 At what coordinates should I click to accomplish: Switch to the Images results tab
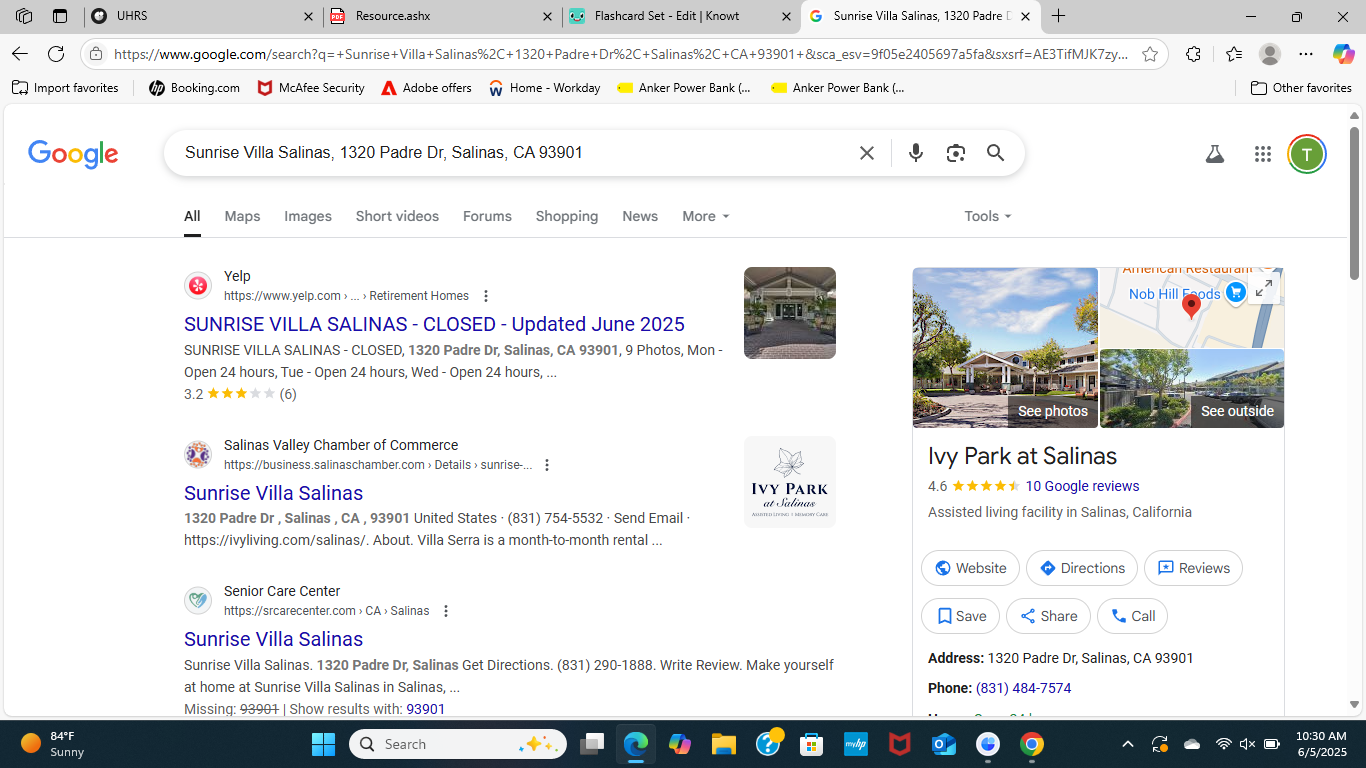click(x=308, y=216)
